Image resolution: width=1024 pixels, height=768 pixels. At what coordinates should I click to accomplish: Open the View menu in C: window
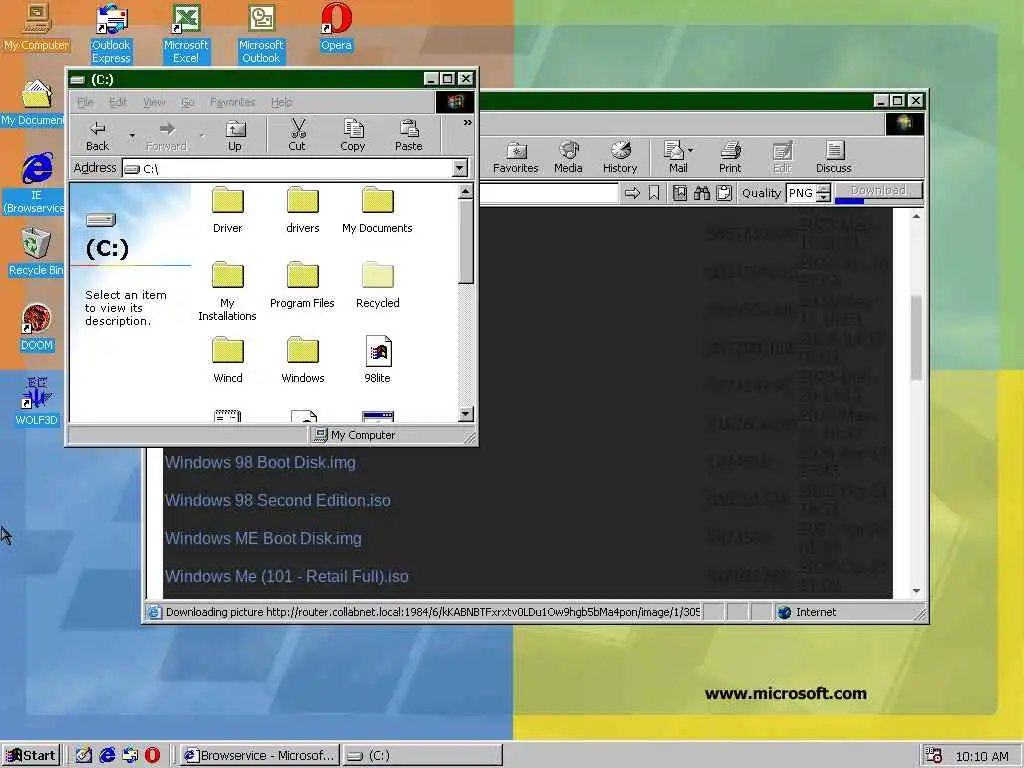[153, 102]
